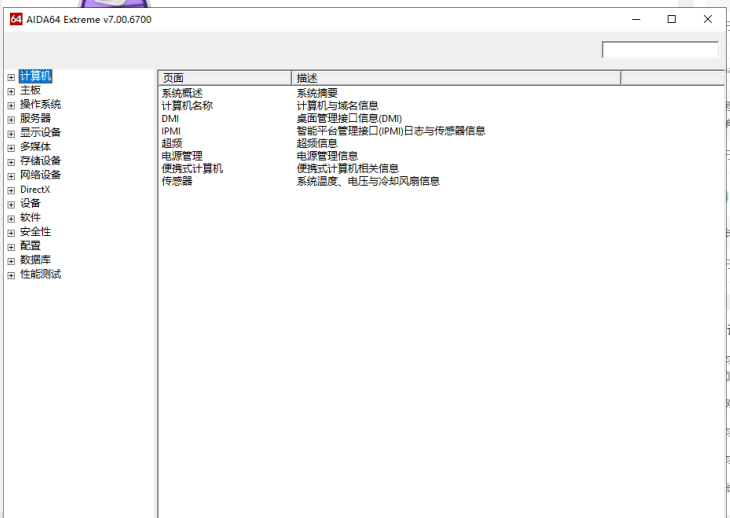Click the 便携式计算机相关信息 description text
This screenshot has width=730, height=518.
348,168
